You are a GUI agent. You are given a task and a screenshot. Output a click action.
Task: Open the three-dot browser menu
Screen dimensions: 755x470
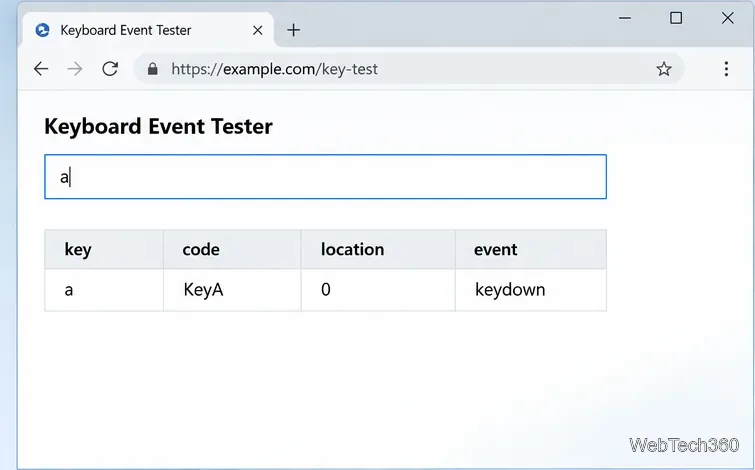pyautogui.click(x=726, y=69)
